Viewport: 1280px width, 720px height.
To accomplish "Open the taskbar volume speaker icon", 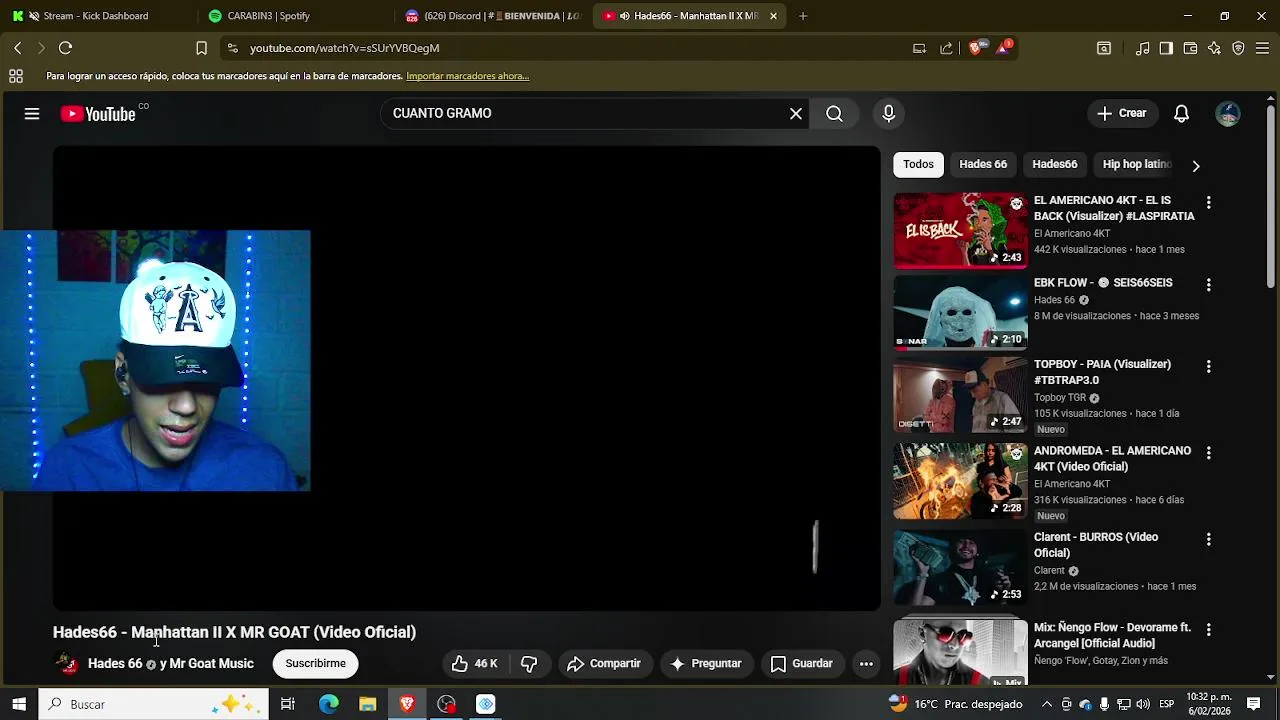I will point(1143,704).
